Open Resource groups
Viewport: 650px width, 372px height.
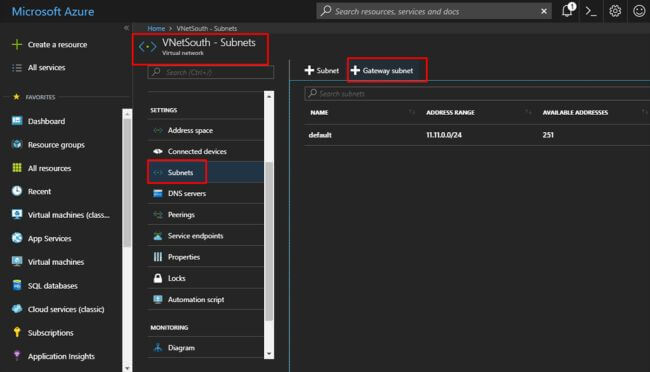(56, 145)
